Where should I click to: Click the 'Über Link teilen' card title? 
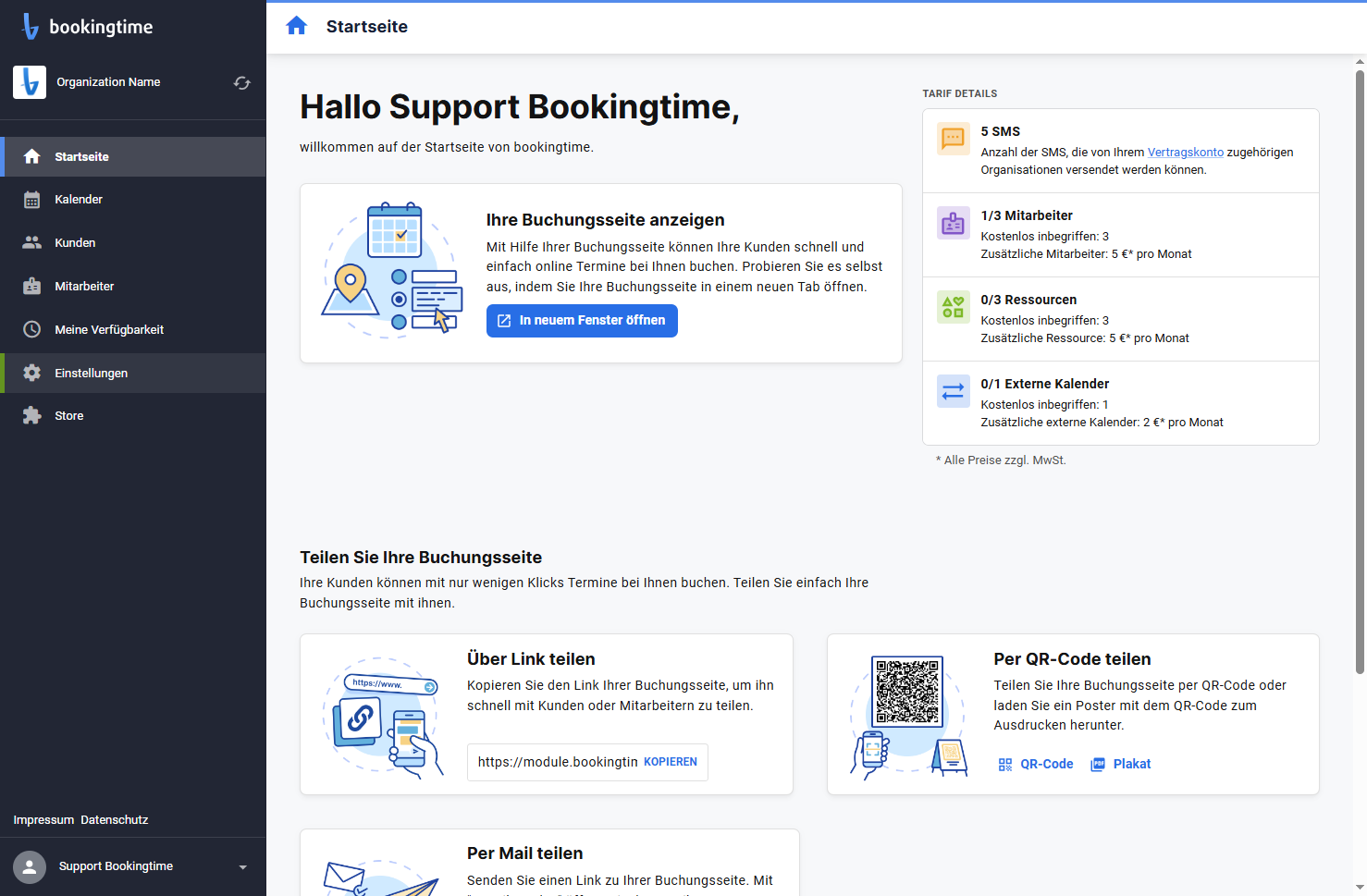tap(531, 659)
